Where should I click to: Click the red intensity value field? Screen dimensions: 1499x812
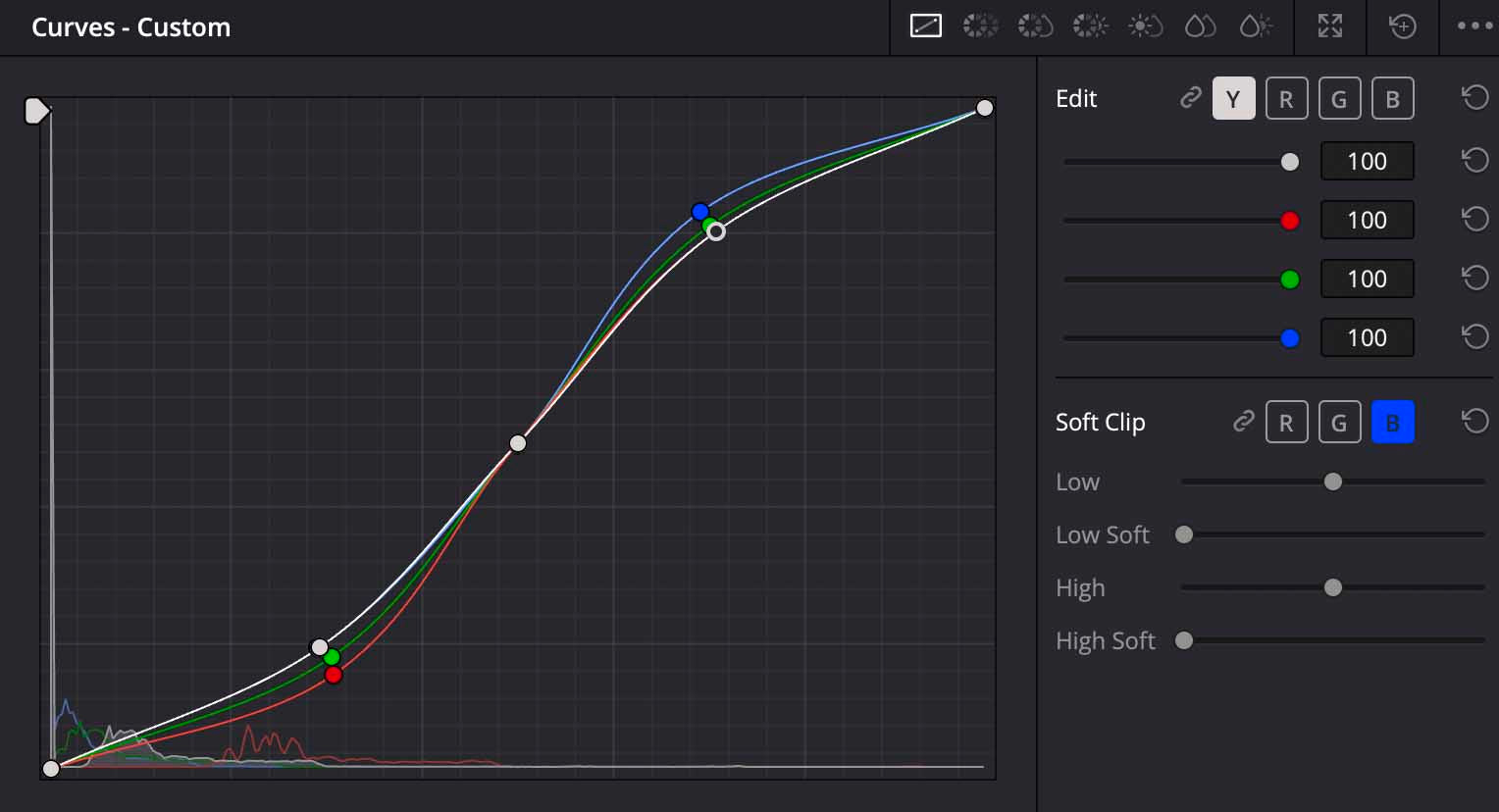click(1367, 220)
